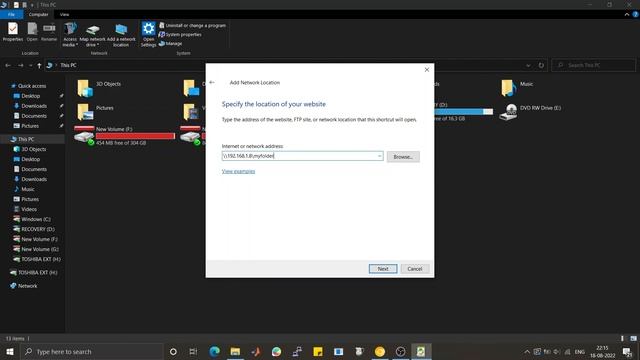Click Next in the wizard
The height and width of the screenshot is (360, 640).
click(383, 269)
